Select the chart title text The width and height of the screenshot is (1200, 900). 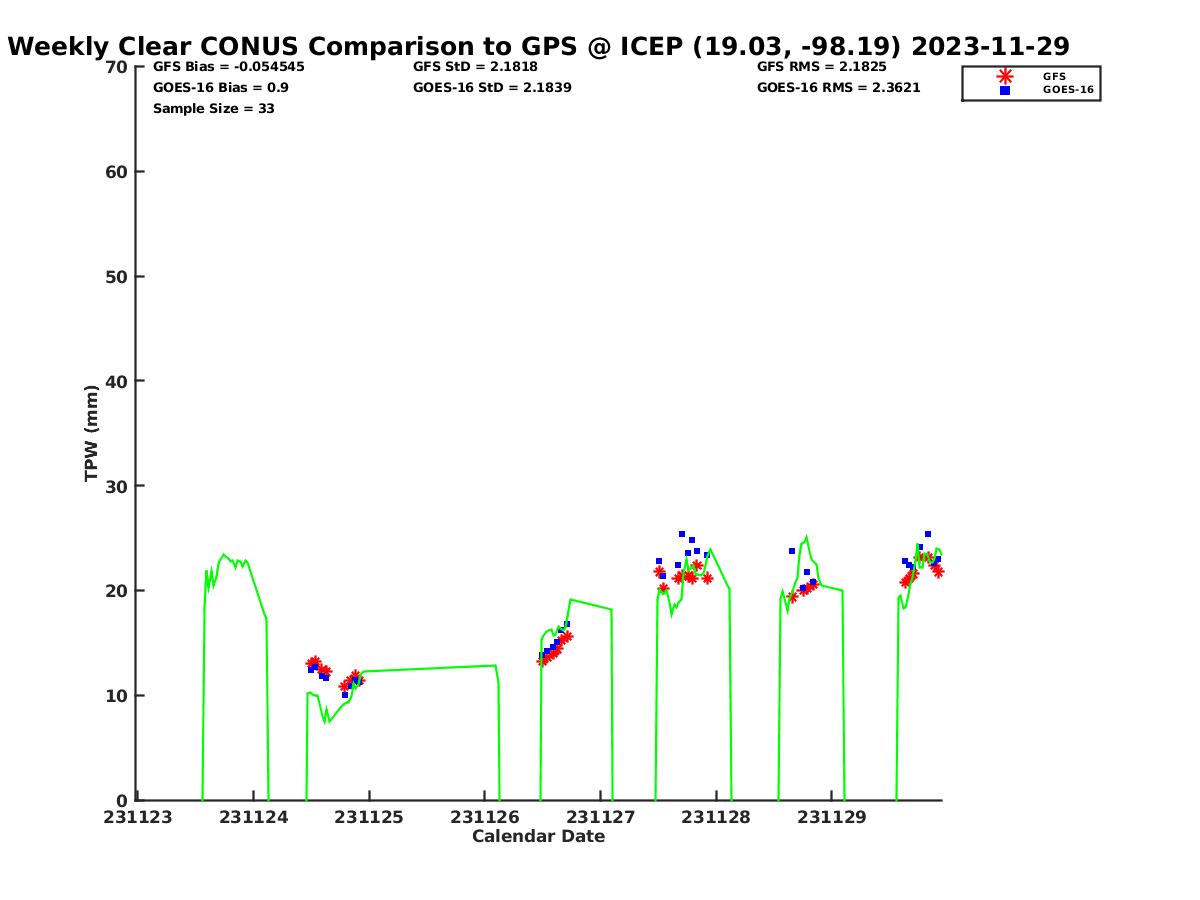pos(539,46)
